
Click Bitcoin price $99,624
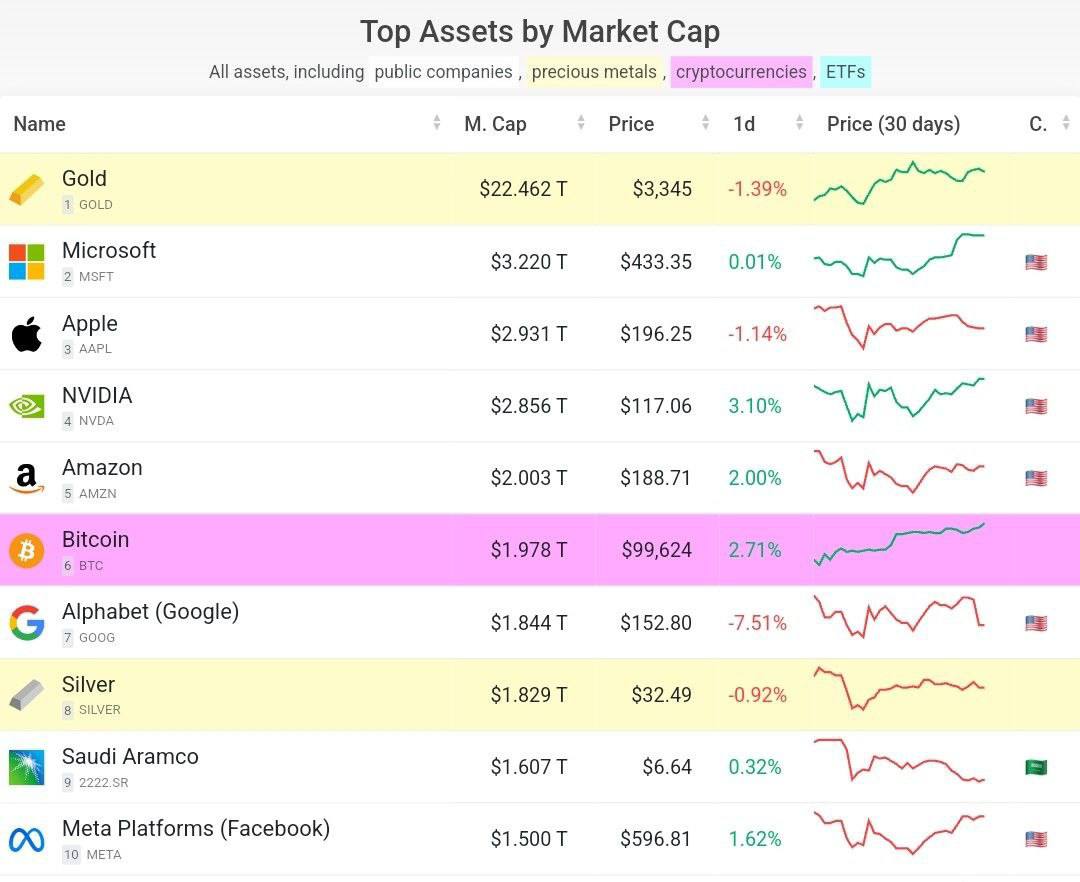(656, 550)
